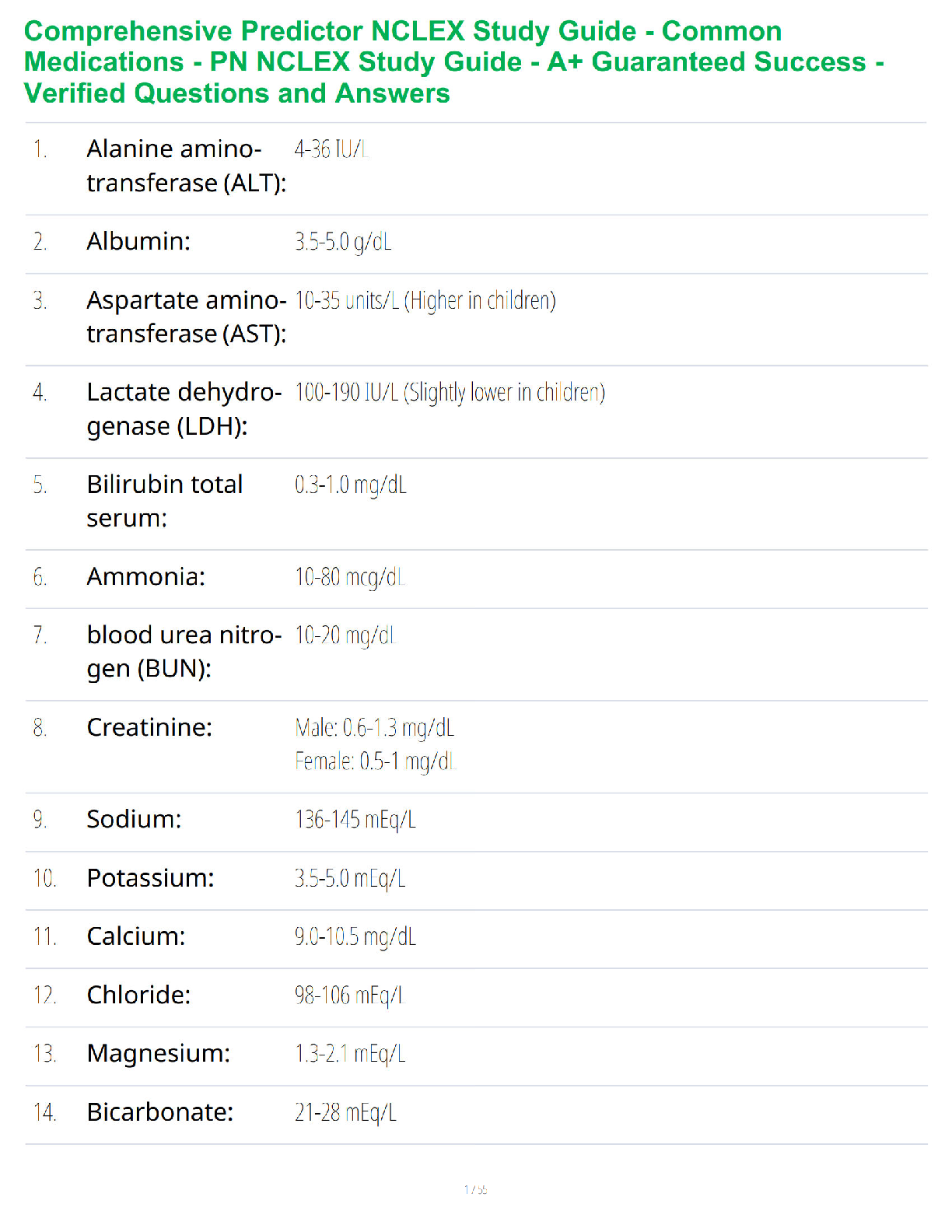Click the Creatinine term label
The height and width of the screenshot is (1232, 952).
149,728
